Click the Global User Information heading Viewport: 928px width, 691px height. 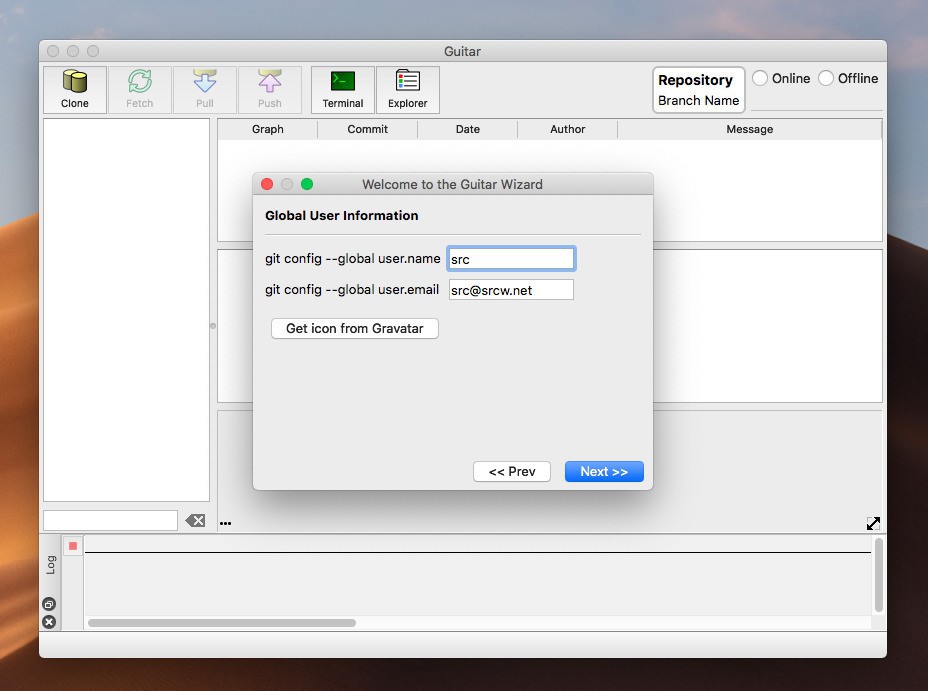(341, 215)
